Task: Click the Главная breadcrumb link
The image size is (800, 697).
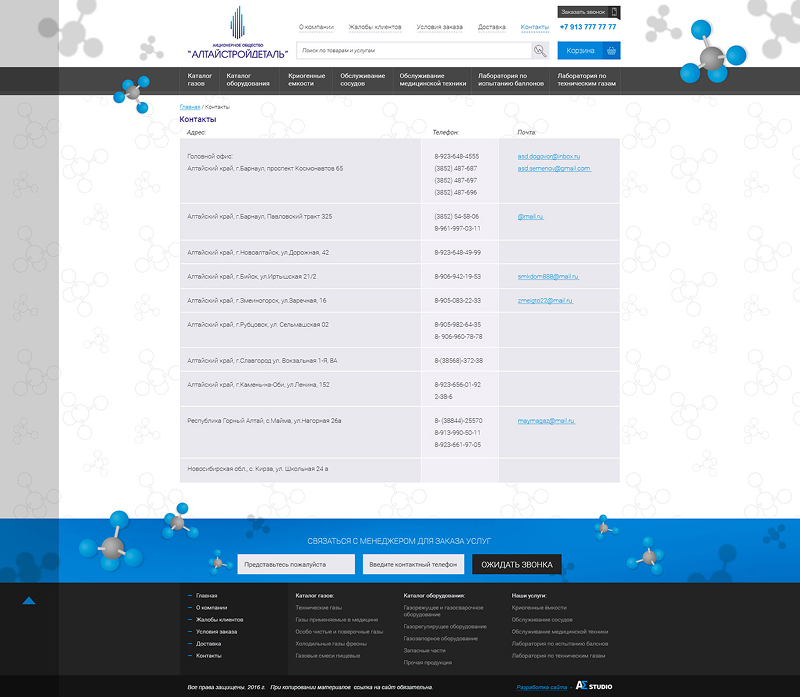Action: click(189, 106)
